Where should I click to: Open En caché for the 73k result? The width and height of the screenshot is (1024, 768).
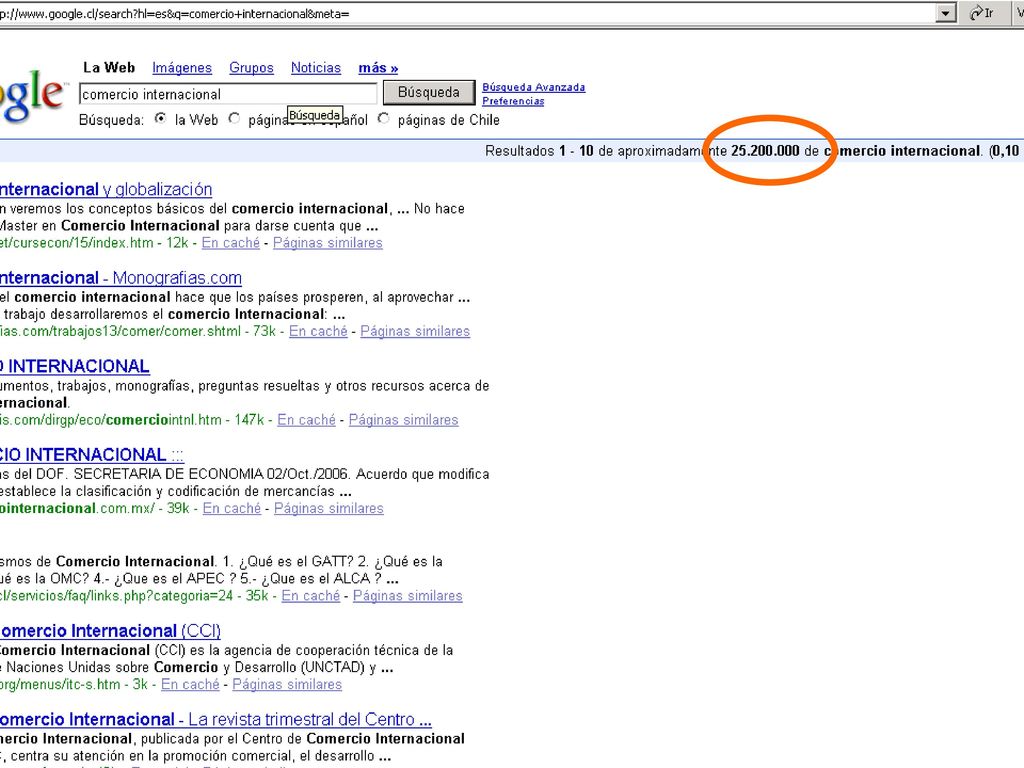318,331
